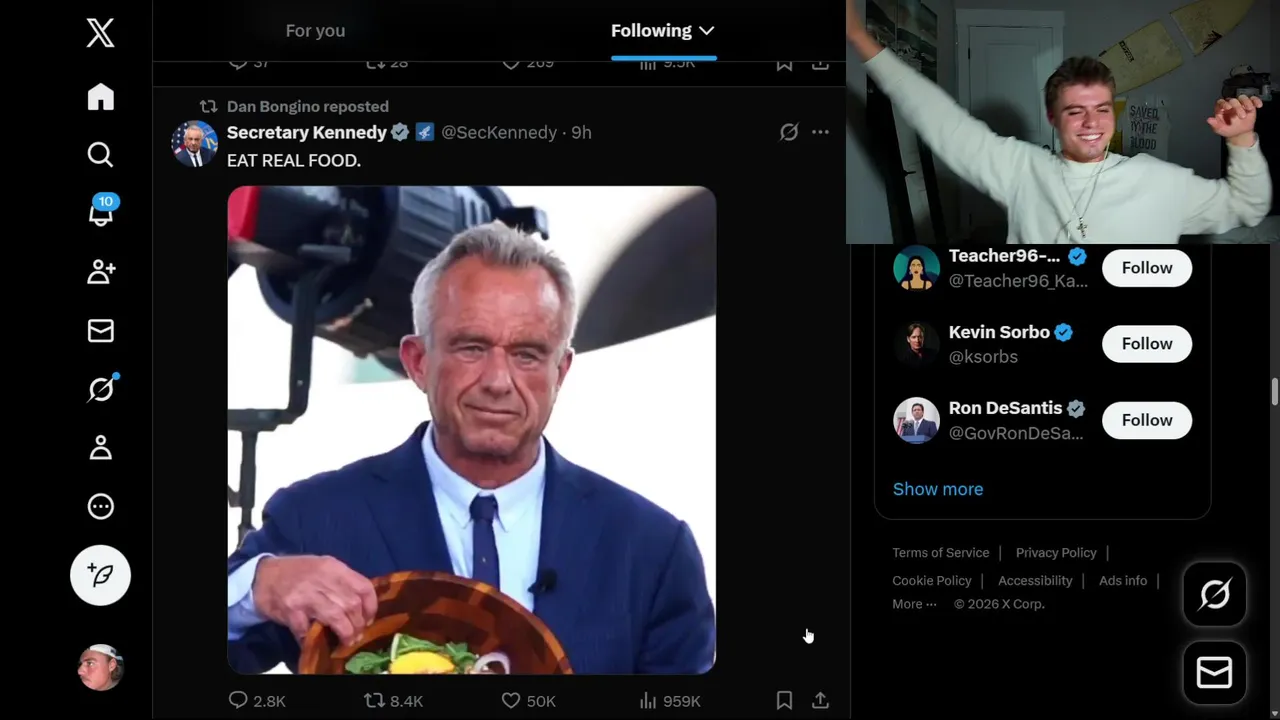
Task: Like the Secretary Kennedy post
Action: point(528,701)
